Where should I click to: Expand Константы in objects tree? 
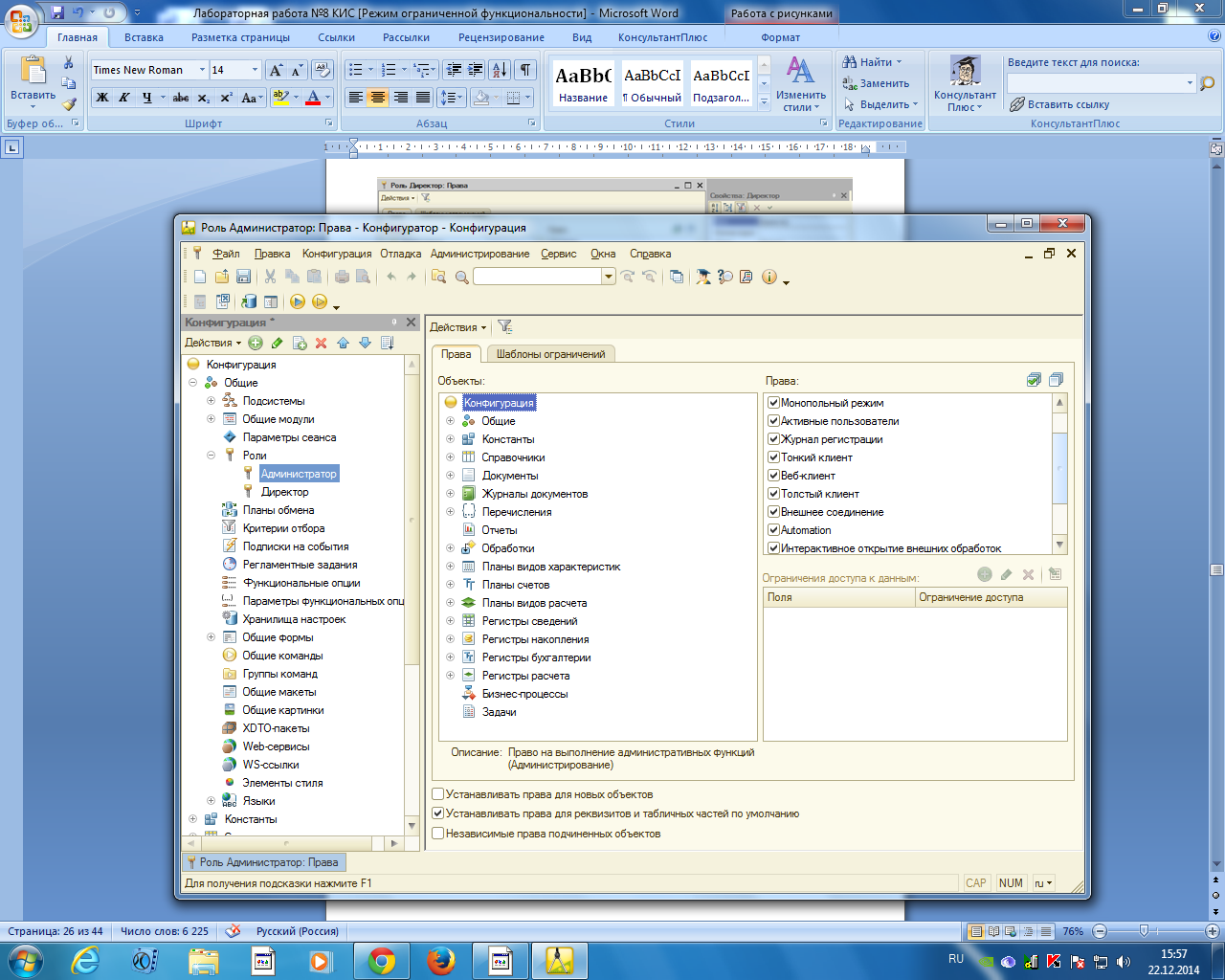[x=450, y=439]
